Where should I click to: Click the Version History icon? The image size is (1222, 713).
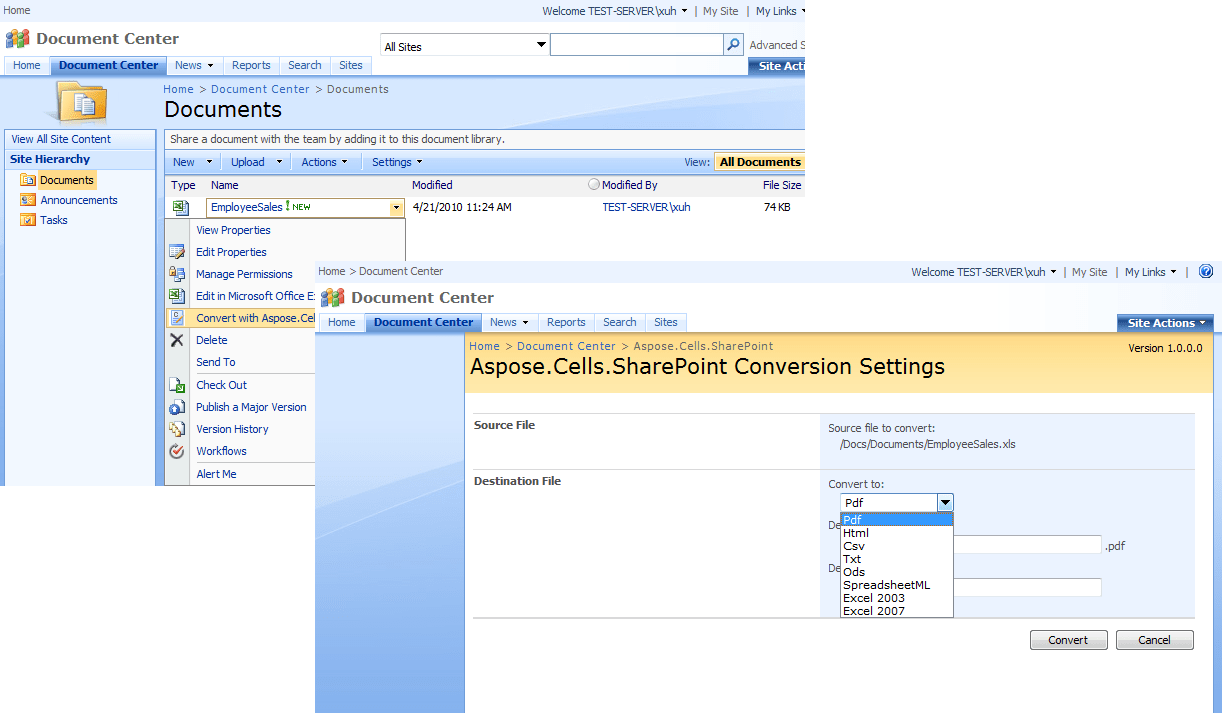[177, 429]
